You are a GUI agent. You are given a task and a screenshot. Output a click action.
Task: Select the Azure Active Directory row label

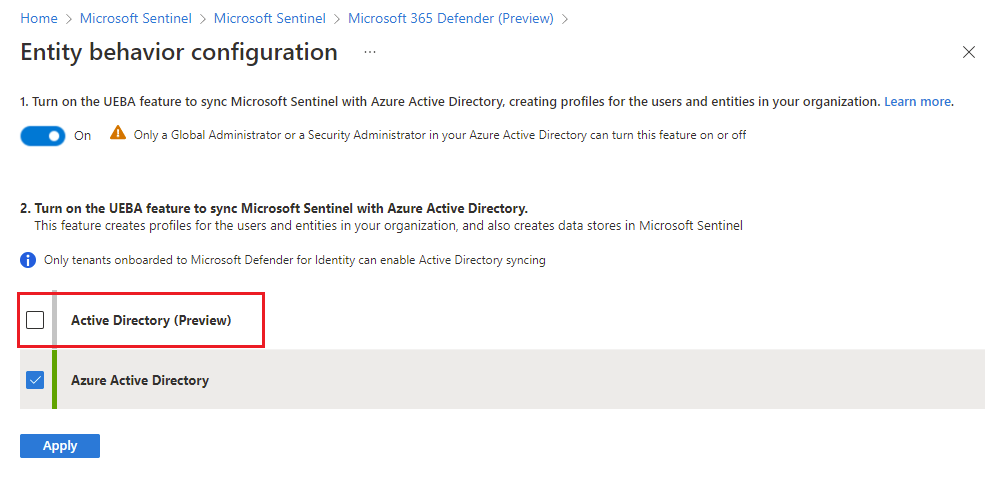tap(140, 380)
